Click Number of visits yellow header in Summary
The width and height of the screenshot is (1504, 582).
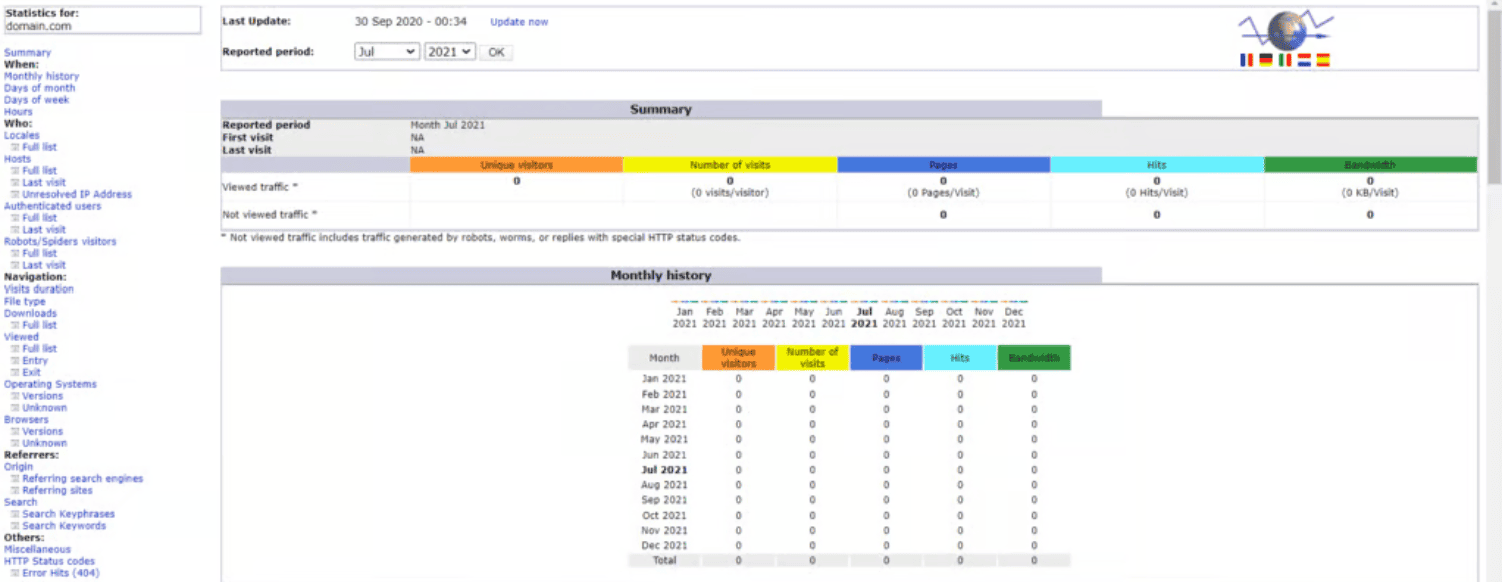point(730,165)
